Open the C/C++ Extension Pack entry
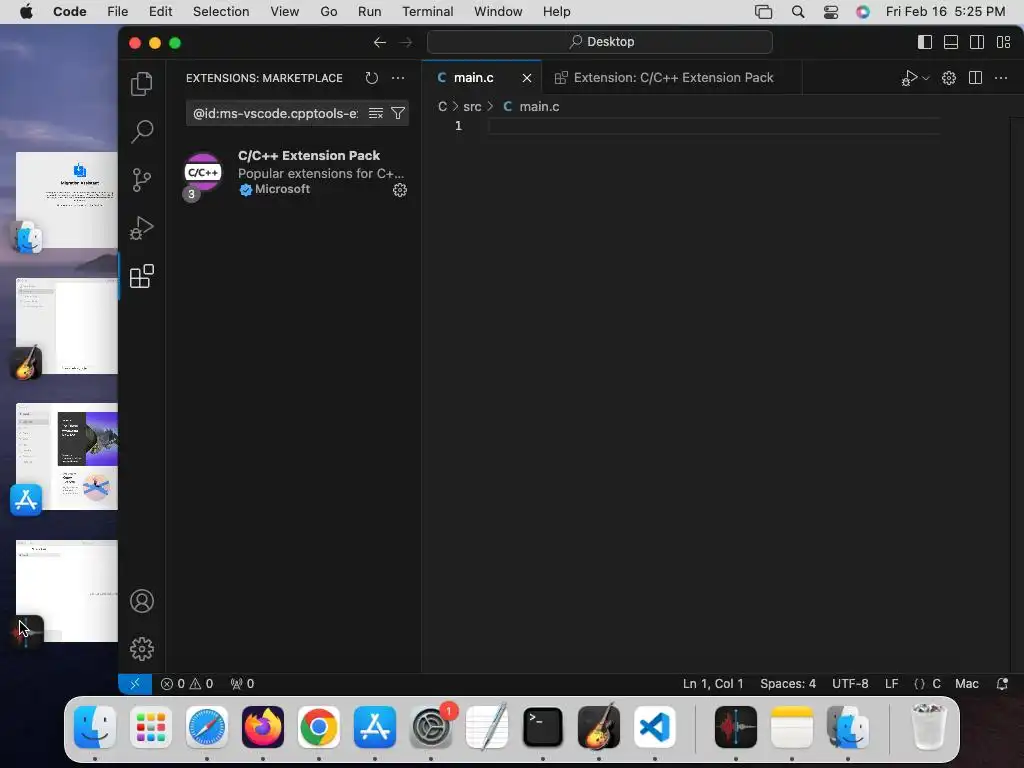The image size is (1024, 768). click(x=294, y=173)
